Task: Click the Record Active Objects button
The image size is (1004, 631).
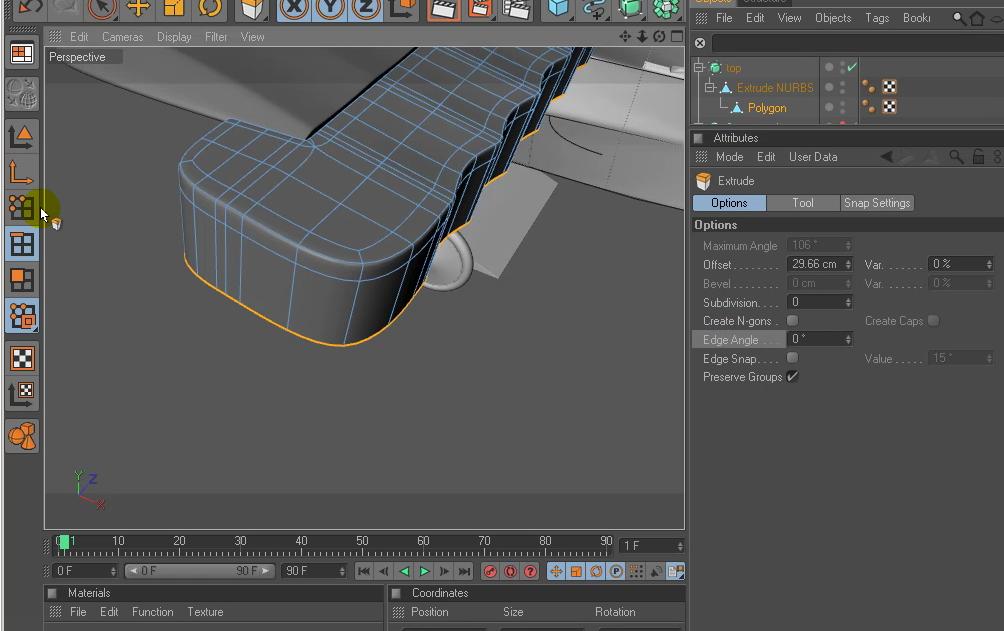Action: tap(490, 571)
